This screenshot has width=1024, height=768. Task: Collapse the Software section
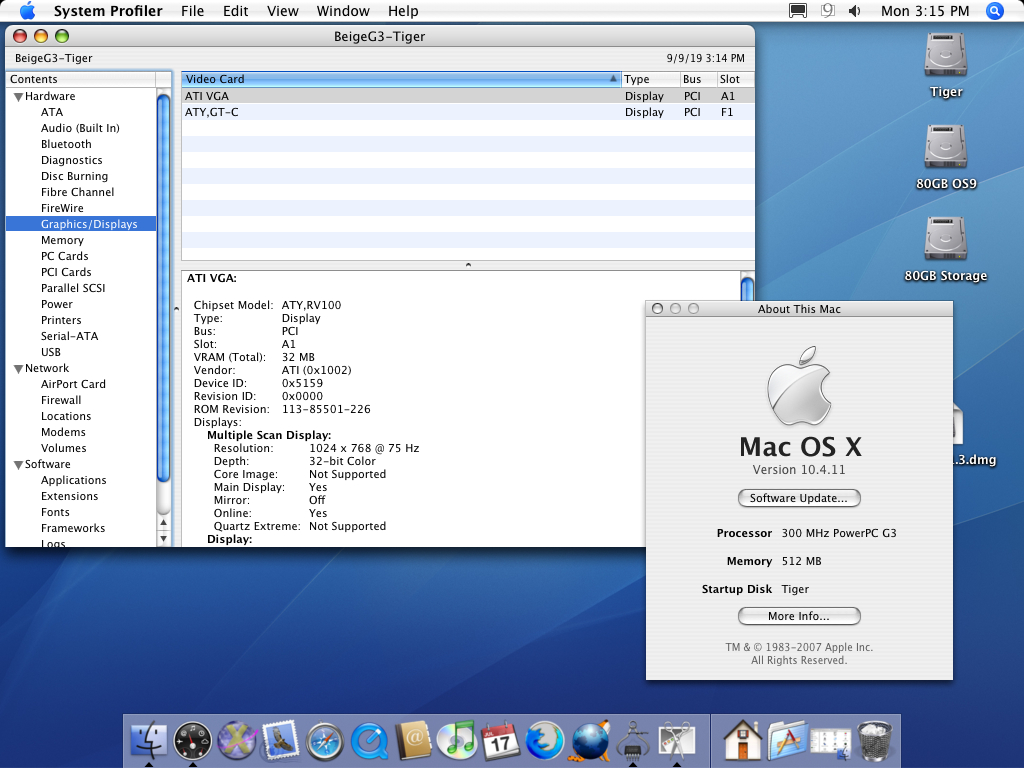pyautogui.click(x=18, y=465)
